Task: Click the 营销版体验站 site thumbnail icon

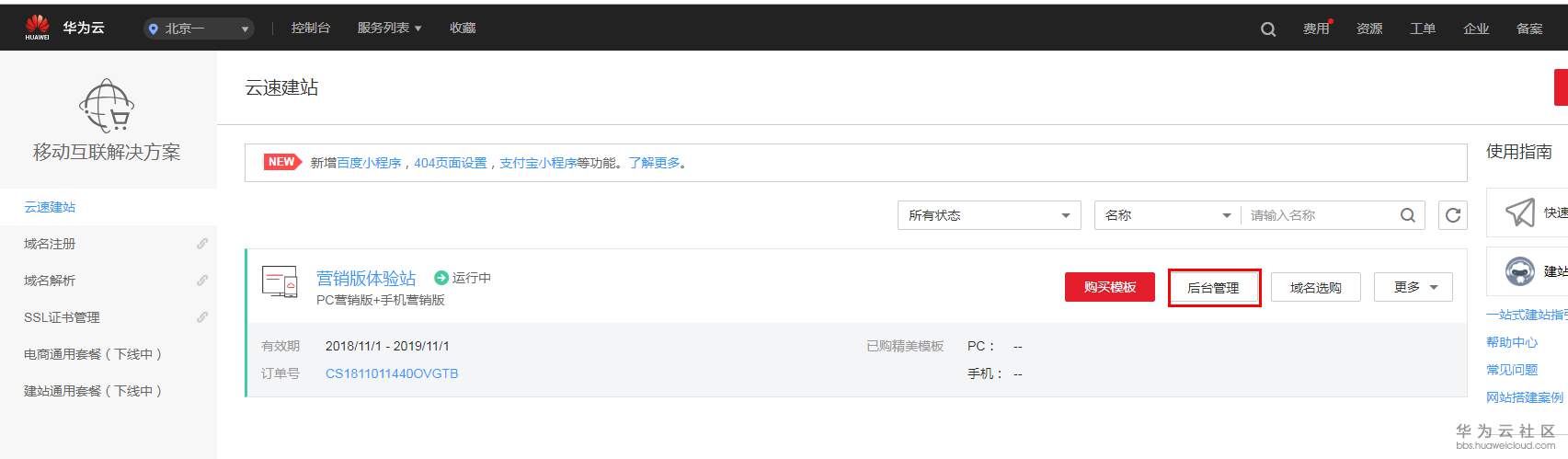Action: (280, 281)
